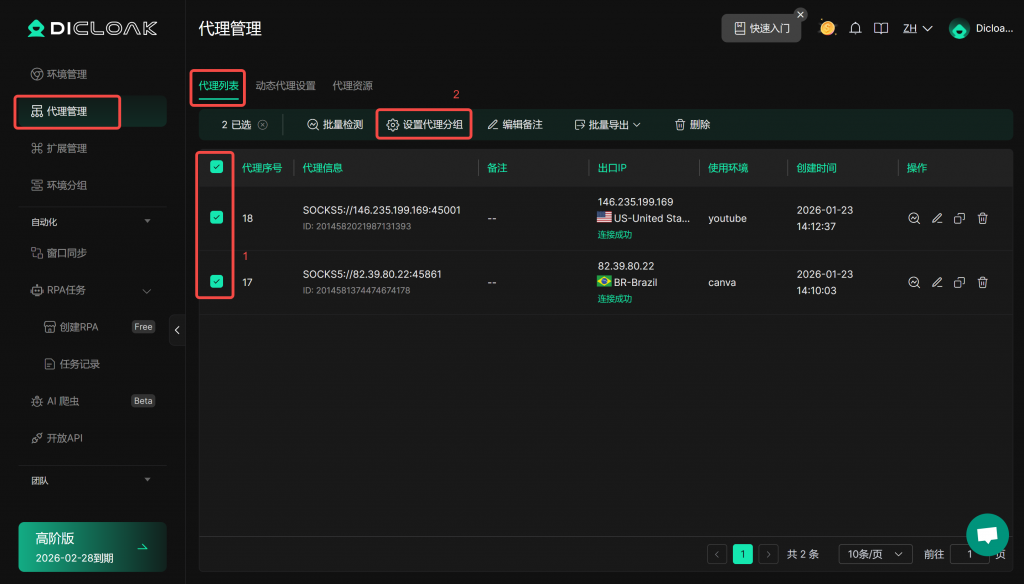Screen dimensions: 1024x584
Task: Switch to the 动态代理设置 tab
Action: 285,86
